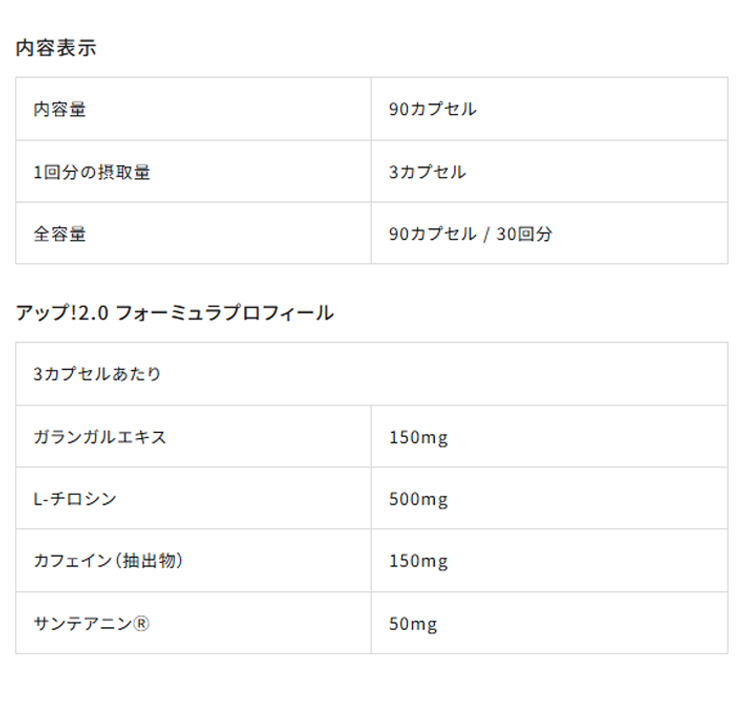The image size is (750, 708).
Task: Click the 50mg value
Action: pos(413,624)
